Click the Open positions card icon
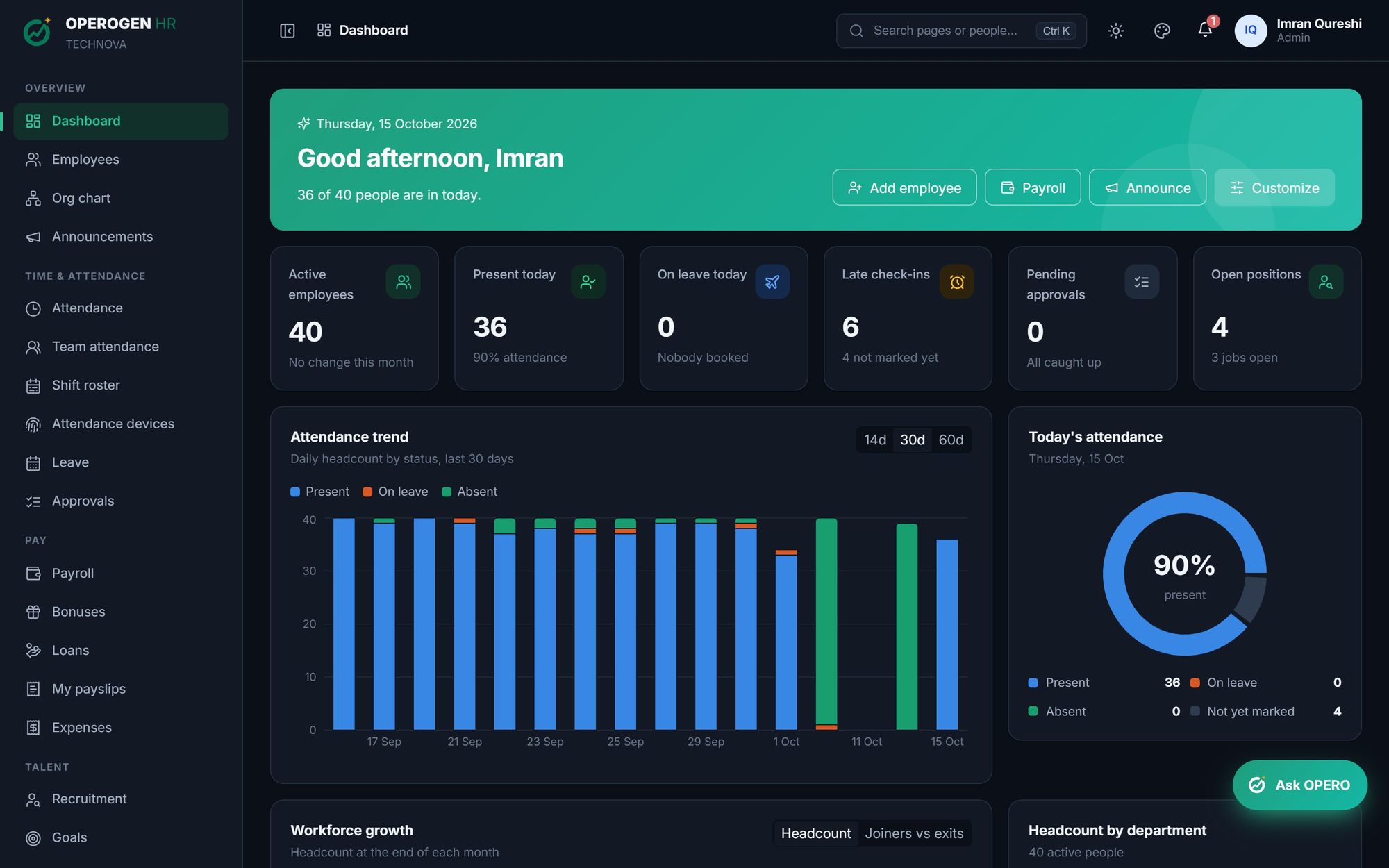 pyautogui.click(x=1326, y=282)
